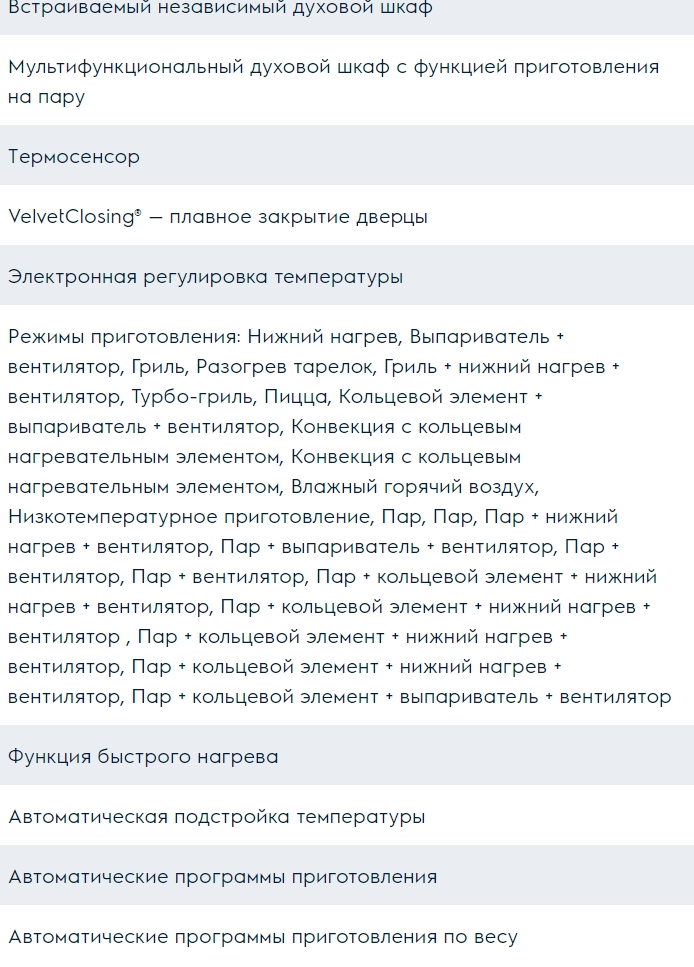Click the 'VelvetClosing' brand name
The height and width of the screenshot is (967, 694).
point(72,217)
